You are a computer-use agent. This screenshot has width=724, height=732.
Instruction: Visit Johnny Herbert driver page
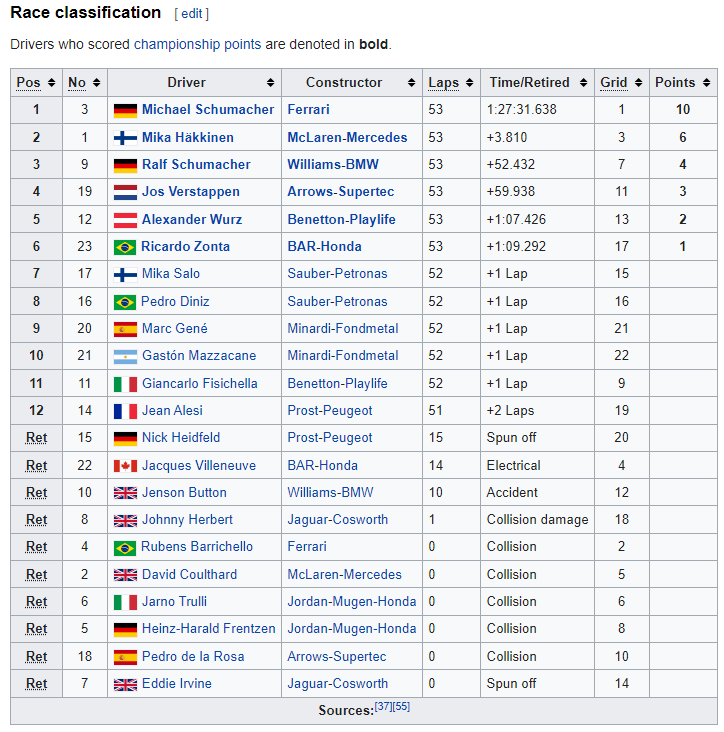click(x=187, y=520)
